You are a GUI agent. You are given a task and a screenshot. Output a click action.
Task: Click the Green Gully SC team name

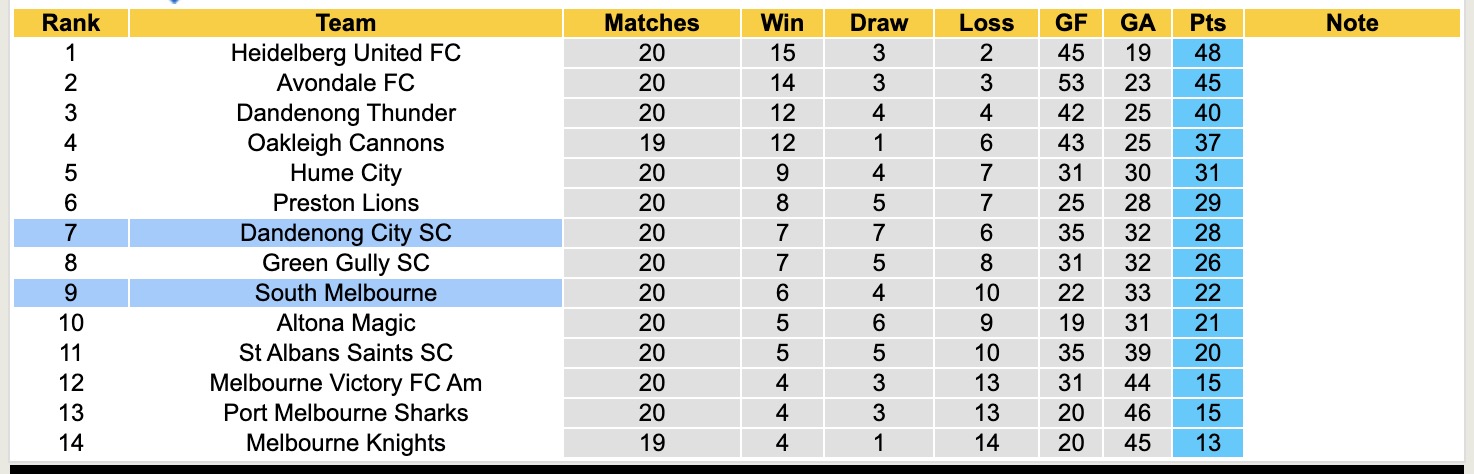coord(345,263)
